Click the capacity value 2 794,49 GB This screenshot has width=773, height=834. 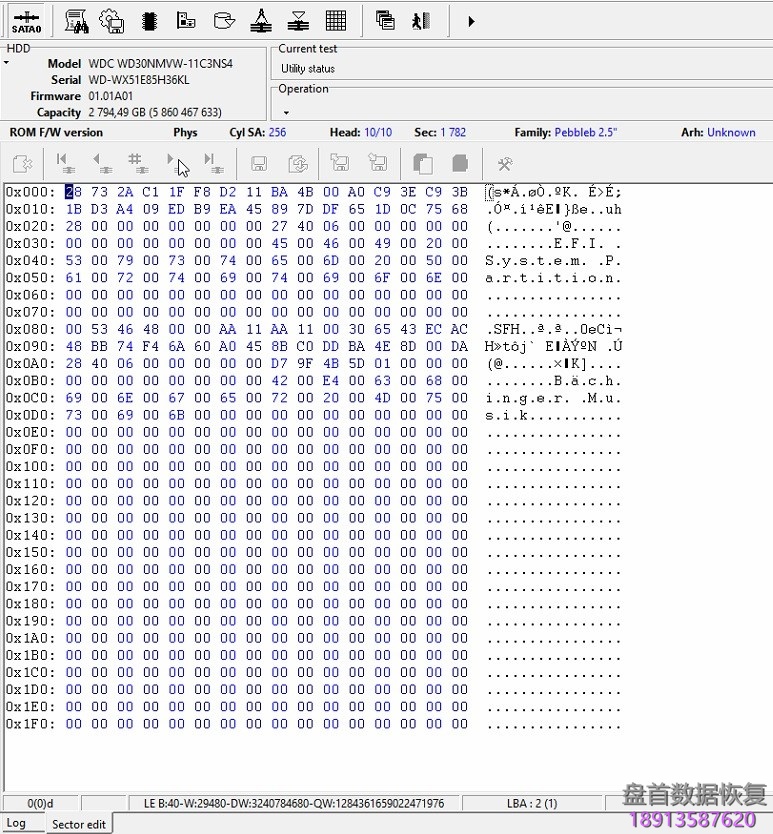[155, 112]
